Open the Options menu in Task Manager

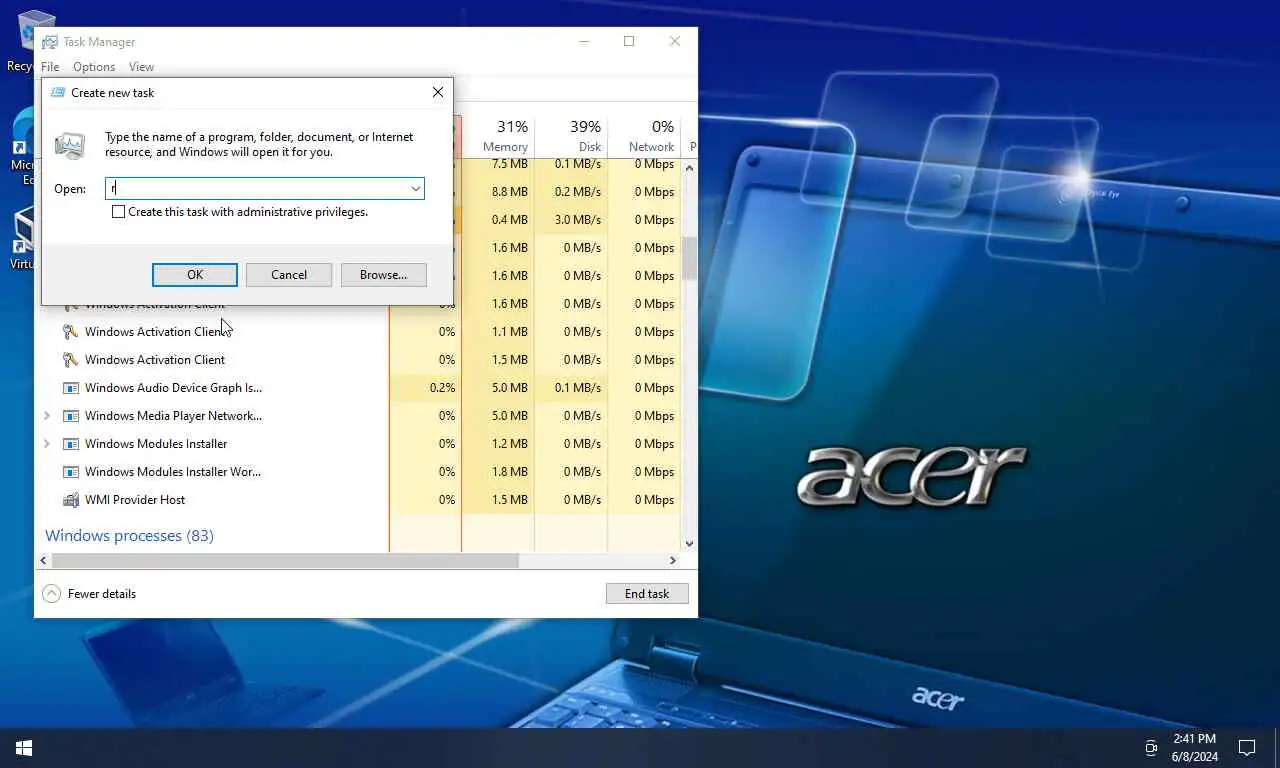point(94,67)
